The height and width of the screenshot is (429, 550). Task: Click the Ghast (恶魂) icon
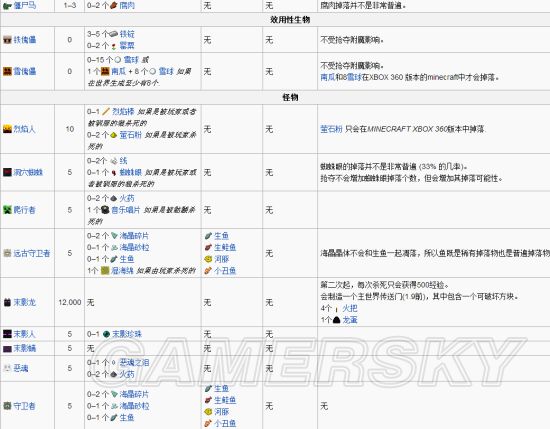click(x=7, y=368)
